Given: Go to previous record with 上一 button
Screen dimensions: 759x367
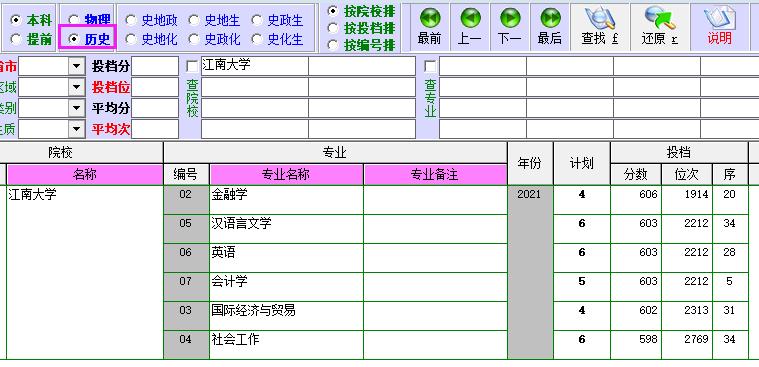Looking at the screenshot, I should coord(470,27).
